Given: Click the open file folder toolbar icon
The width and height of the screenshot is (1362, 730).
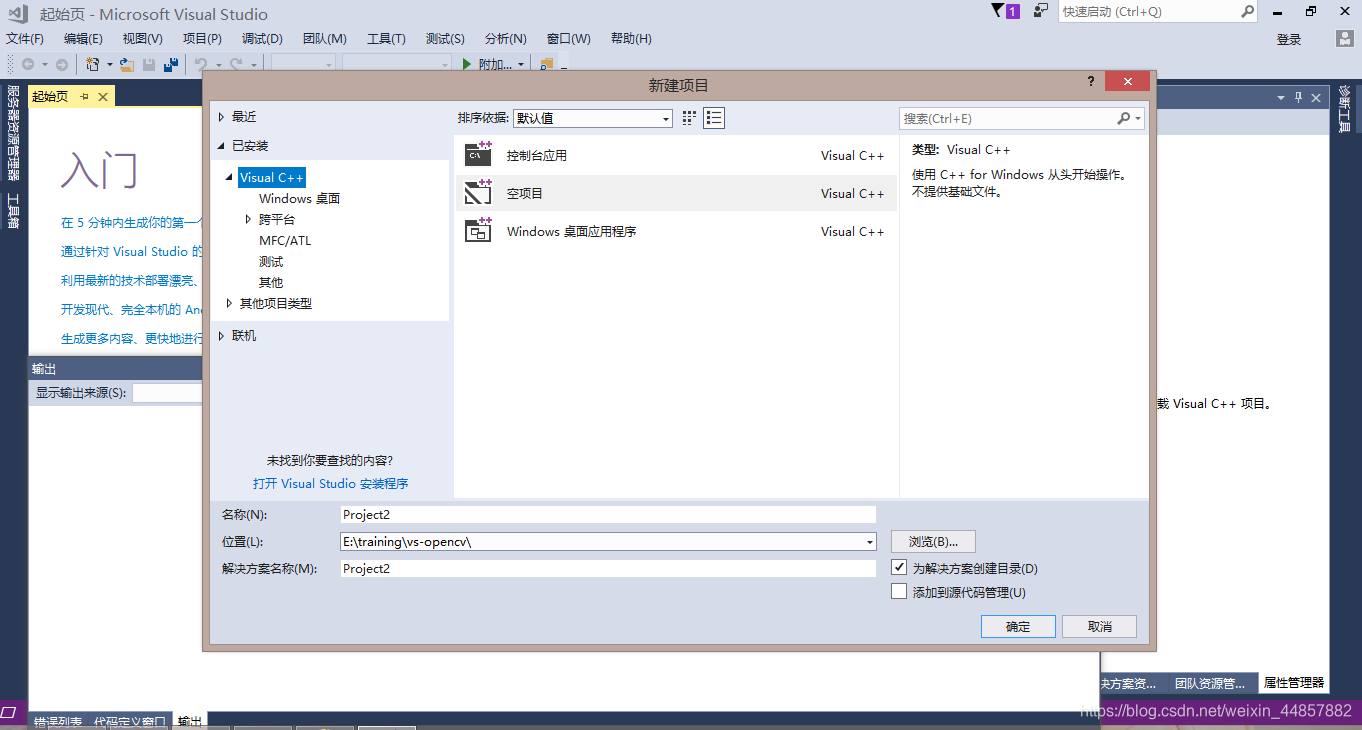Looking at the screenshot, I should click(127, 64).
